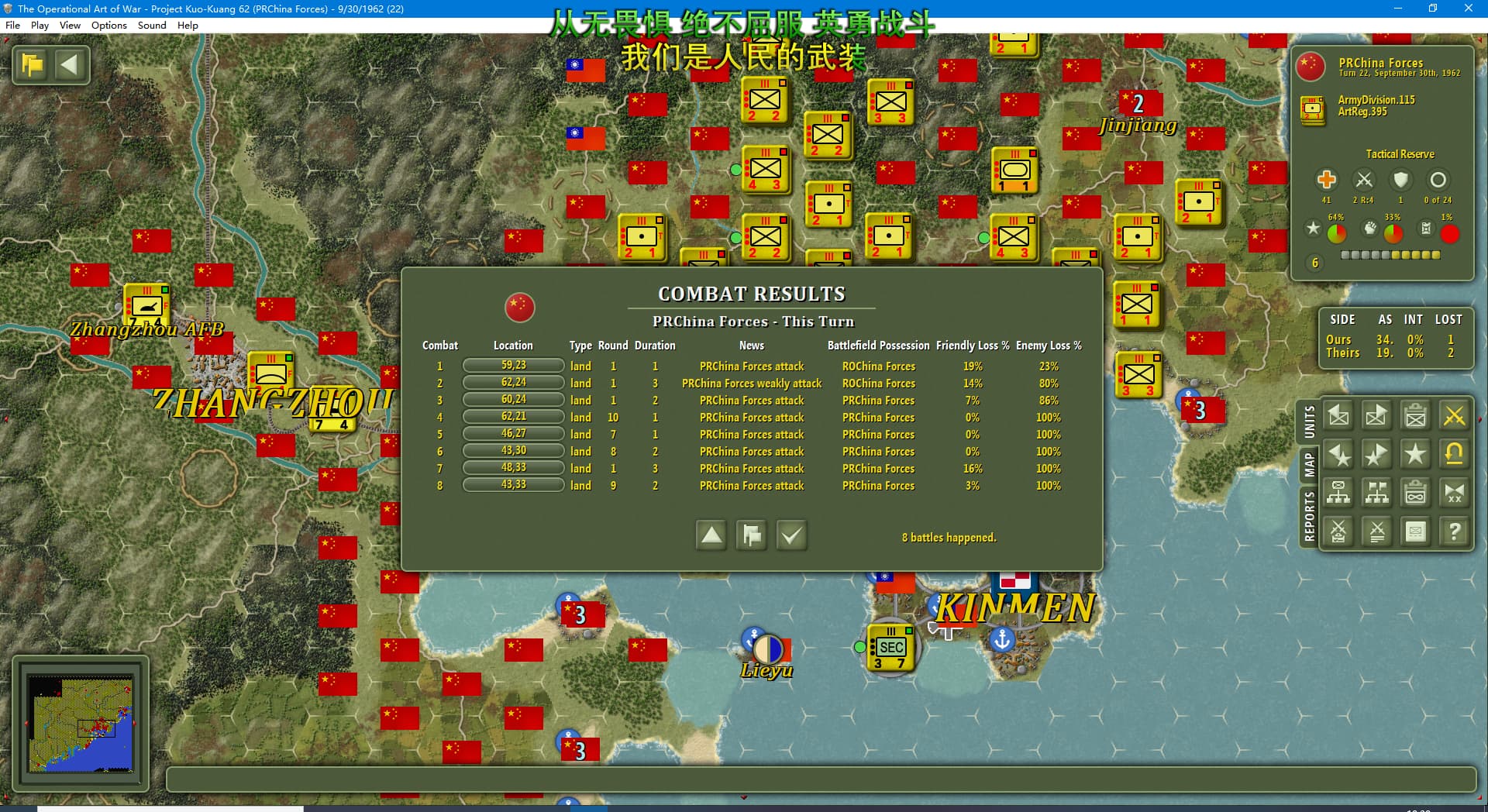Click the light envelope card icon
1488x812 pixels.
(x=1416, y=532)
